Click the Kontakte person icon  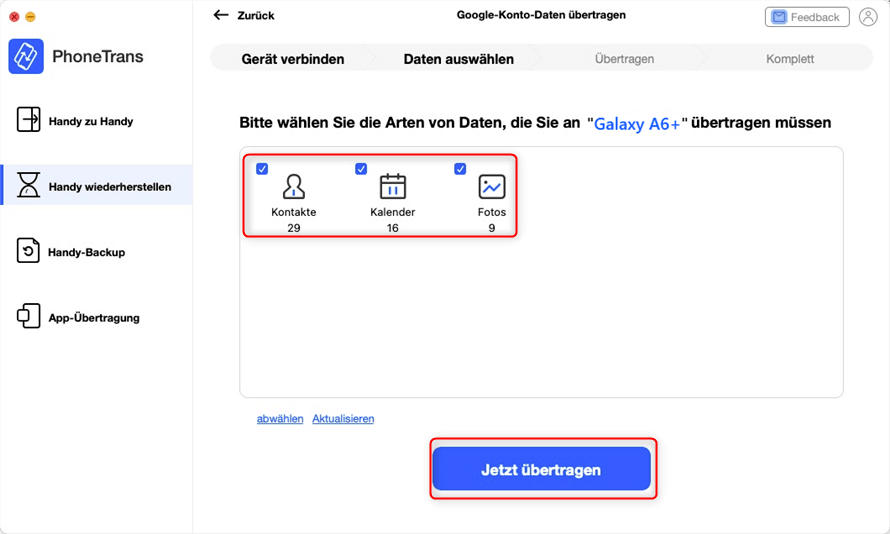tap(293, 187)
